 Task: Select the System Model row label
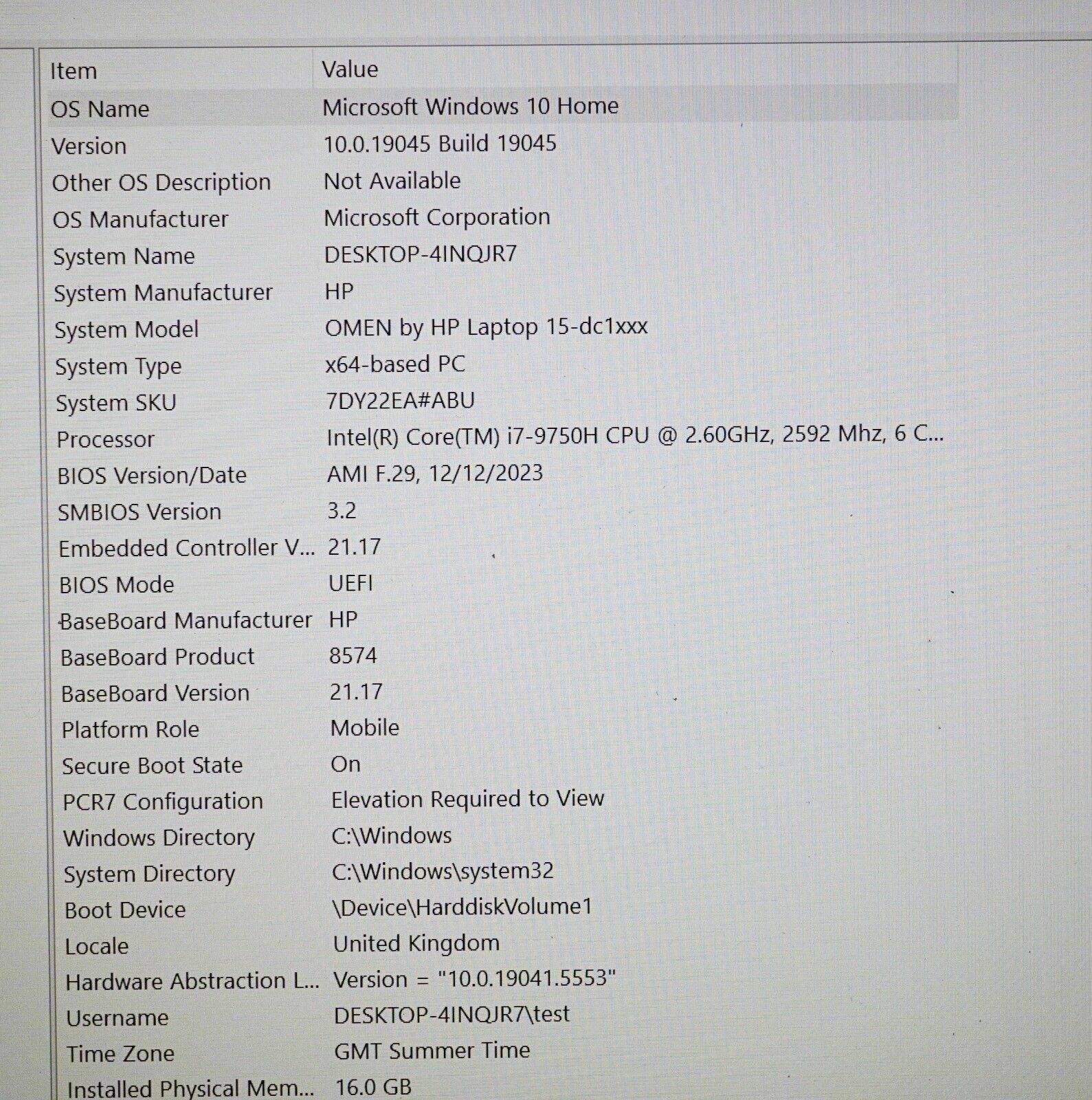coord(126,329)
